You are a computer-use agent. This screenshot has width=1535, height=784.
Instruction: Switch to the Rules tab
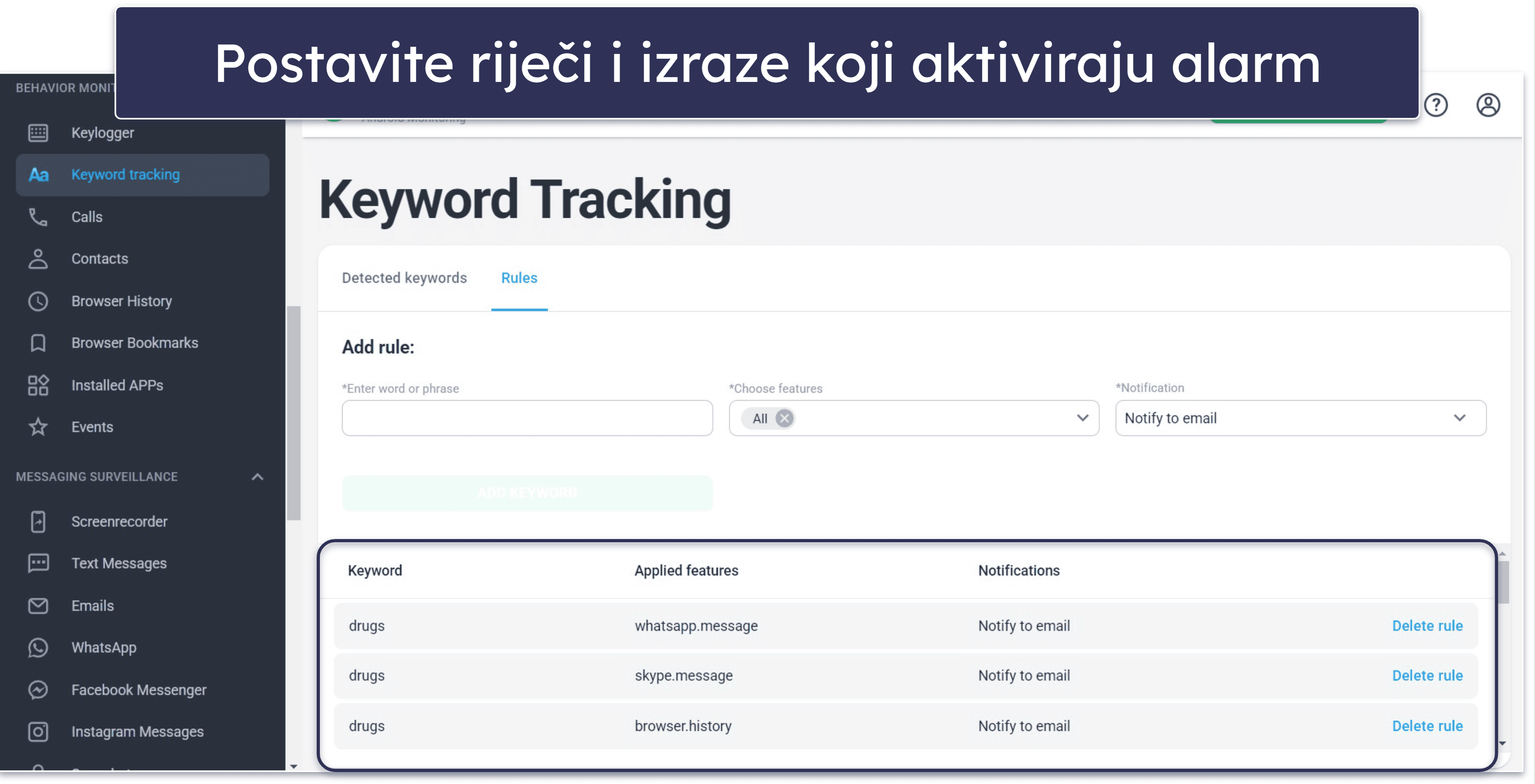point(519,278)
